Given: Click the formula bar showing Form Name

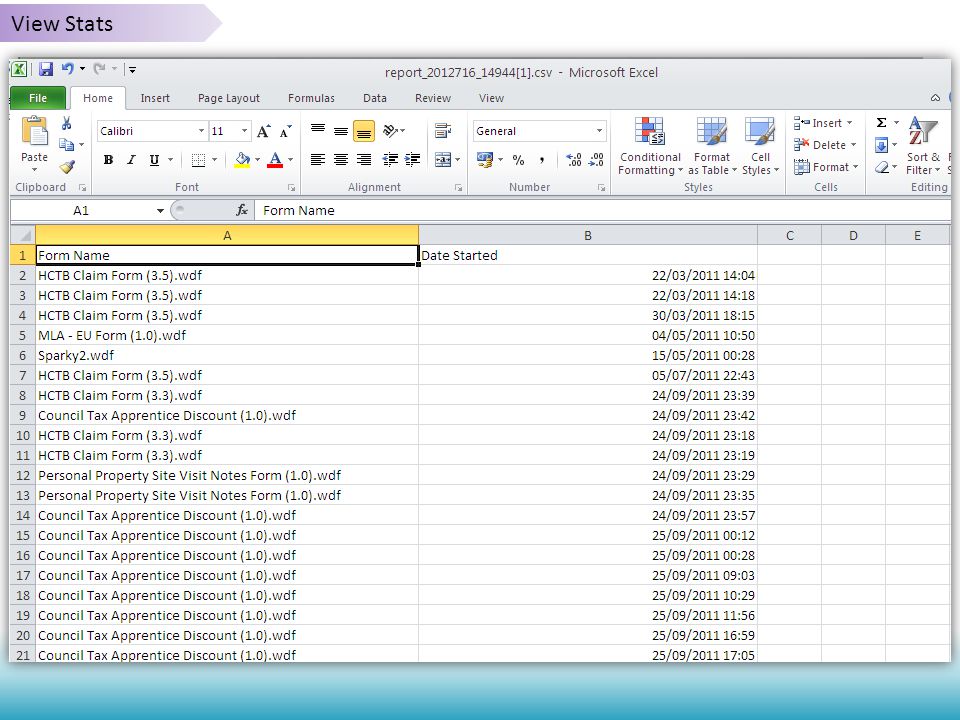Looking at the screenshot, I should 602,211.
